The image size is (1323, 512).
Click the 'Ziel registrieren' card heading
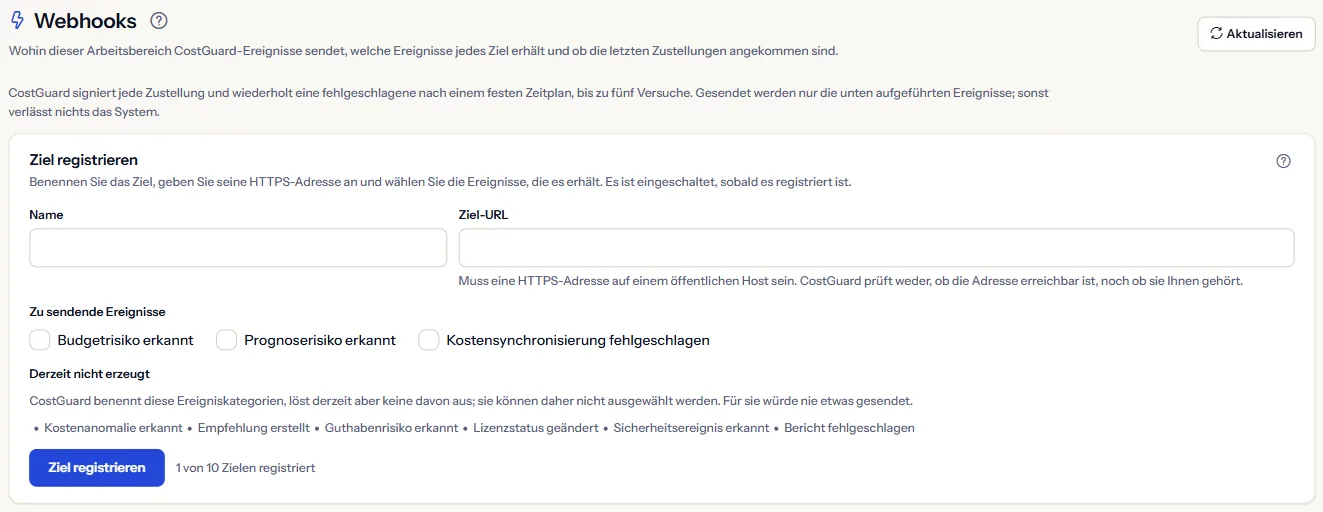[84, 160]
